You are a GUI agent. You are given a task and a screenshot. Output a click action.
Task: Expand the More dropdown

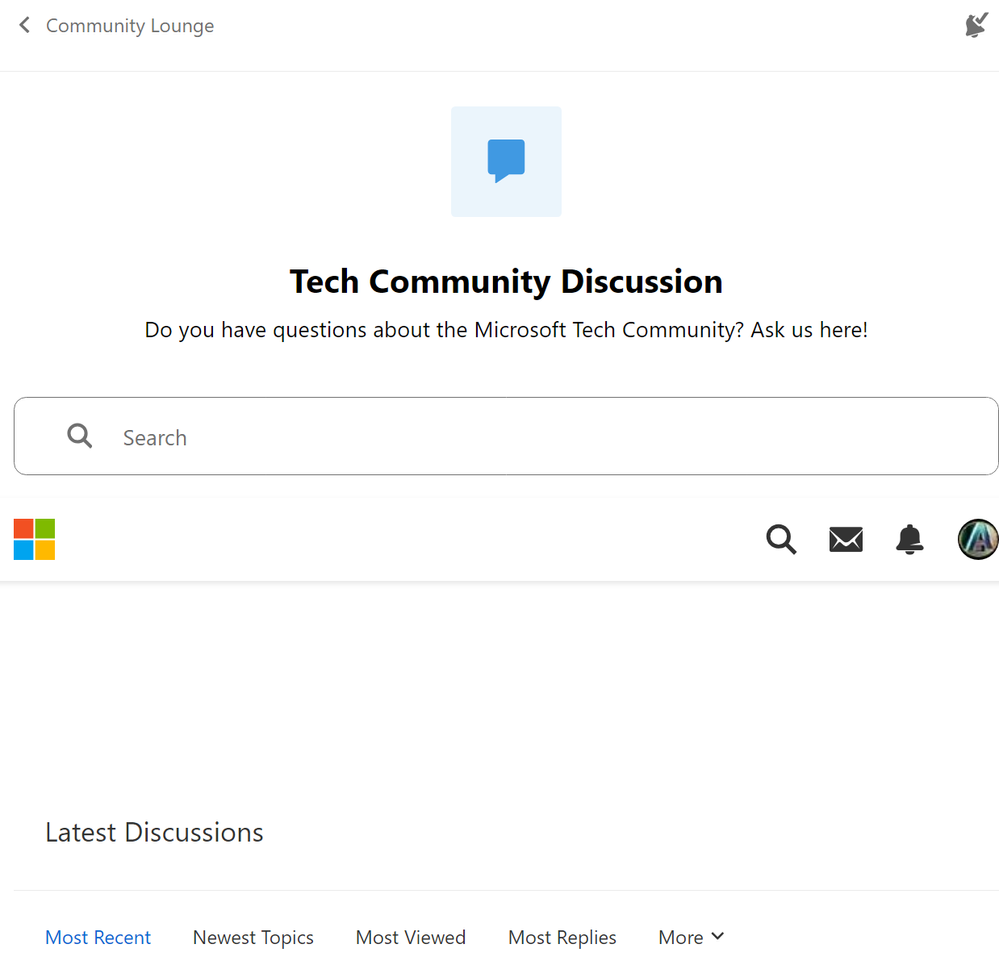[x=692, y=937]
